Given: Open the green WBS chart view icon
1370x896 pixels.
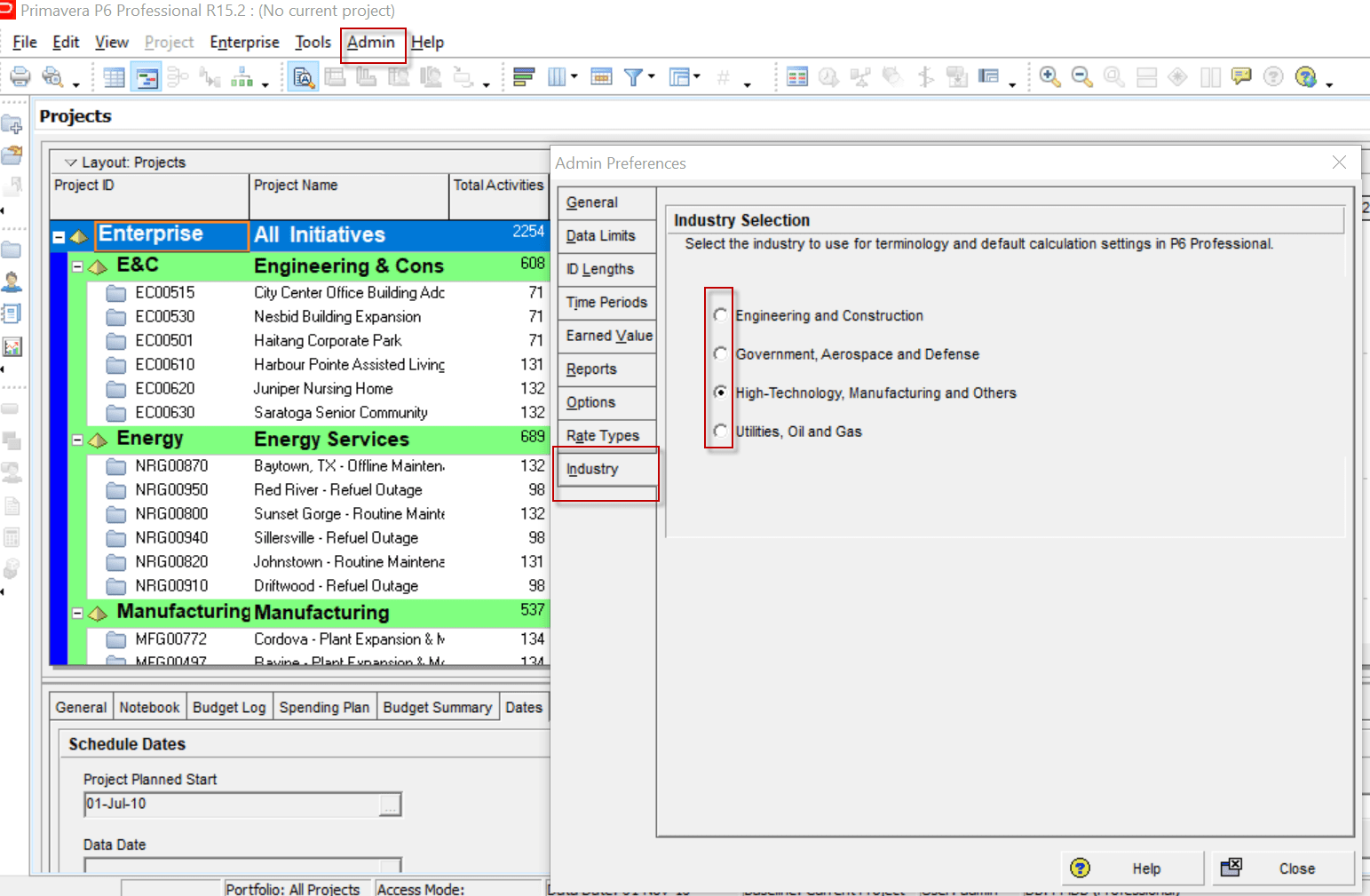Looking at the screenshot, I should (242, 77).
